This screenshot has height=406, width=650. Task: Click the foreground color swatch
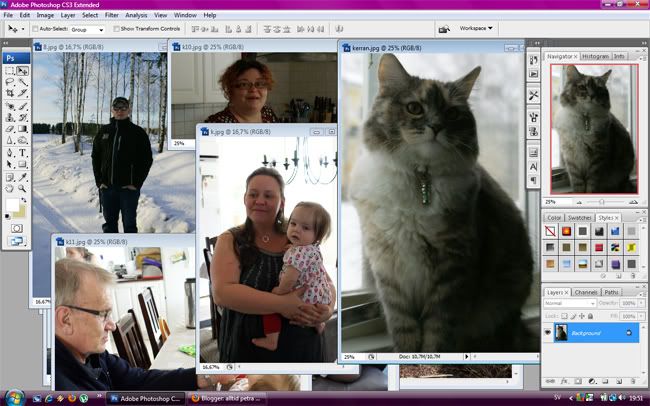coord(11,203)
